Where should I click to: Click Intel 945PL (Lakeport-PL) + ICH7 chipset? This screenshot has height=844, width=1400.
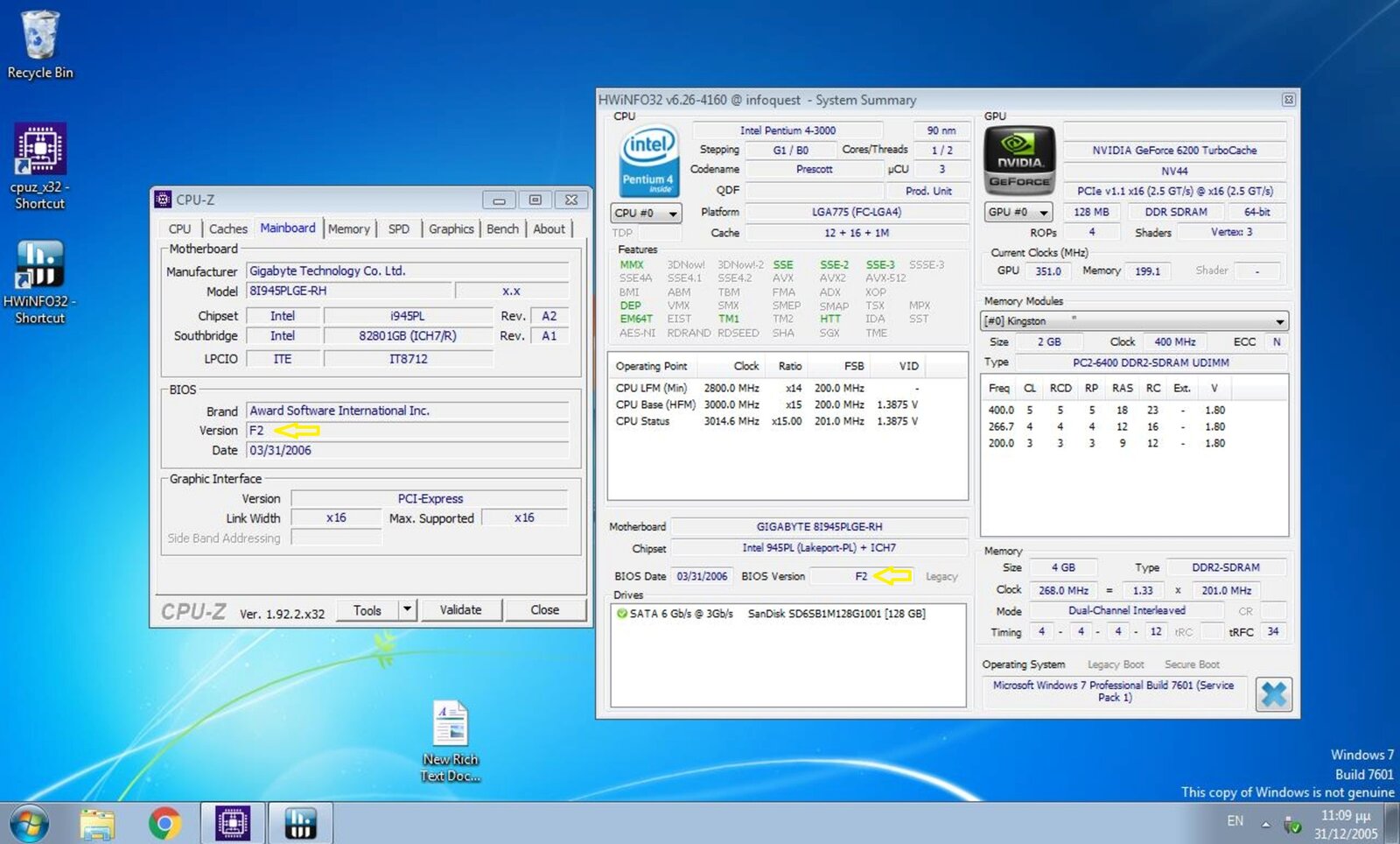(x=819, y=548)
